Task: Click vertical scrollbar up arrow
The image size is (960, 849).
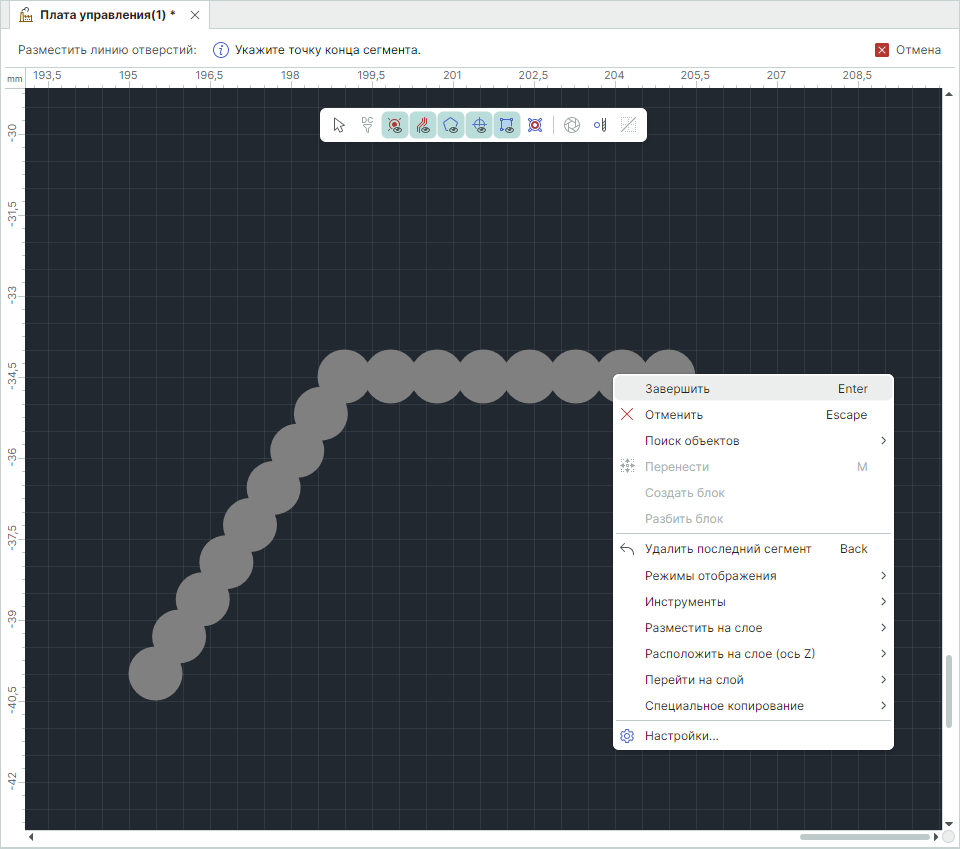Action: tap(949, 94)
